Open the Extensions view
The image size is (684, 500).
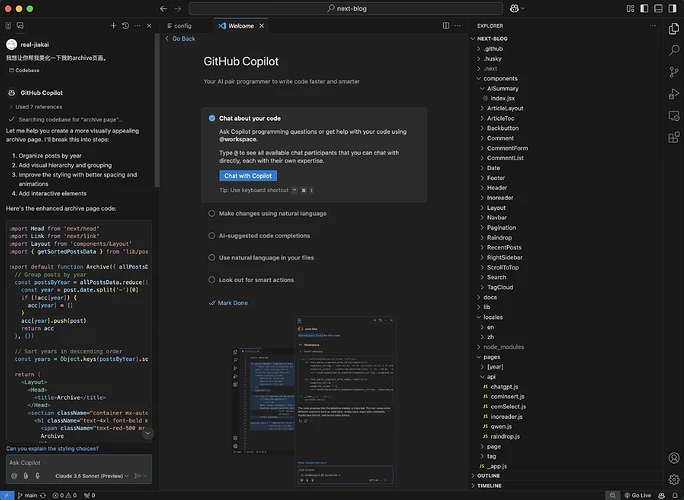(674, 137)
